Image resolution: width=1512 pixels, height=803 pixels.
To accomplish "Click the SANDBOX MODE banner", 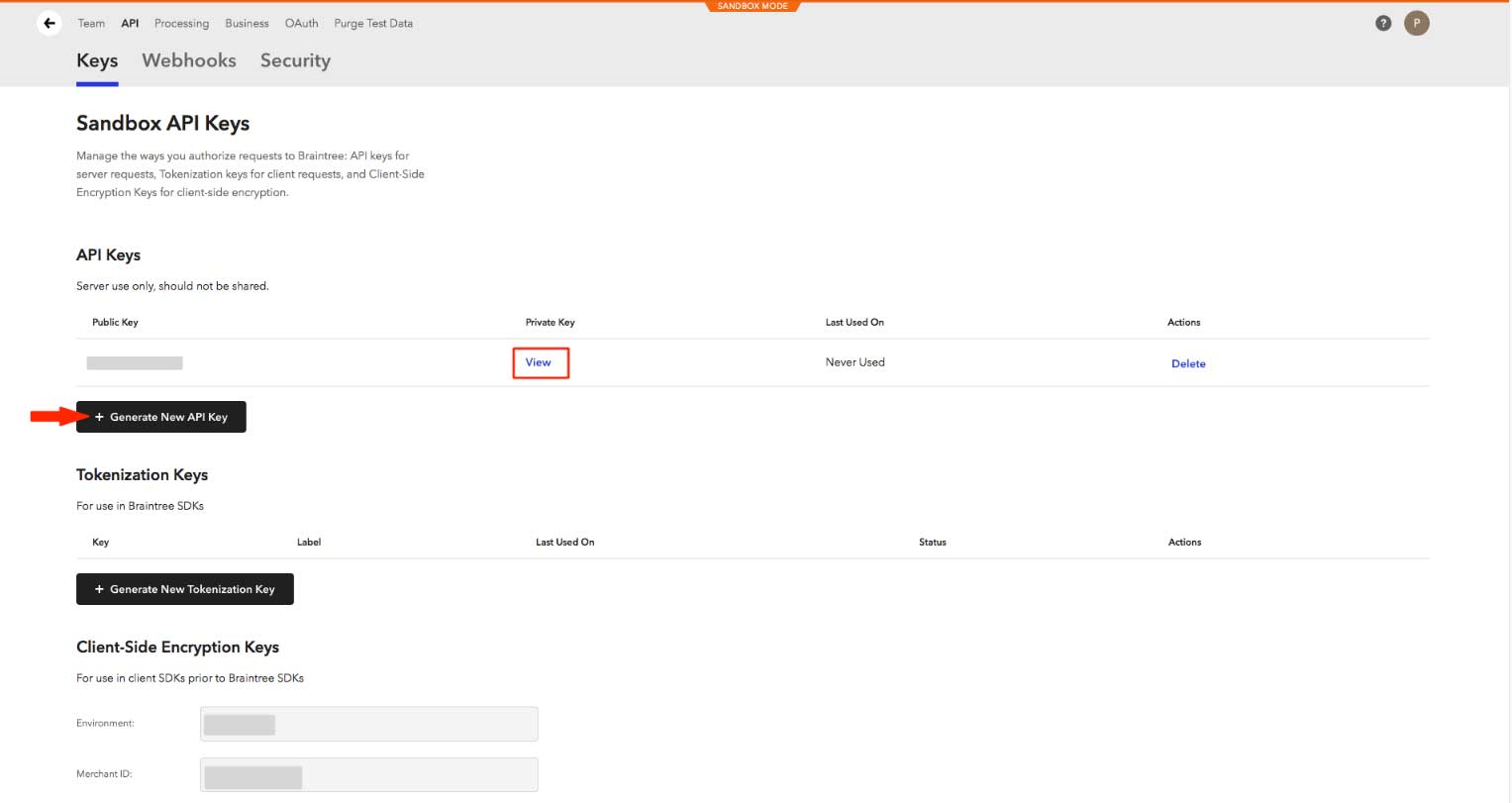I will (754, 6).
